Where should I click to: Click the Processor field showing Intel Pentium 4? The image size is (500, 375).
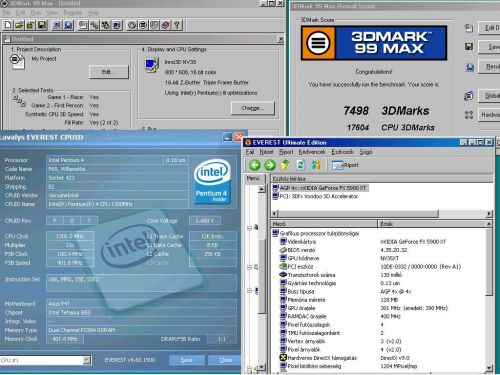[x=105, y=160]
